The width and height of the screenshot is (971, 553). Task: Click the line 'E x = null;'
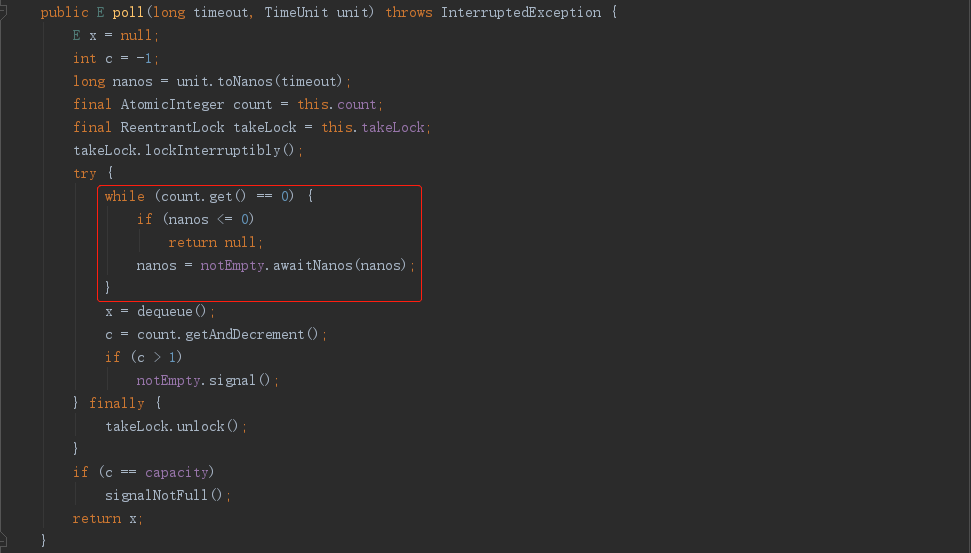coord(116,35)
